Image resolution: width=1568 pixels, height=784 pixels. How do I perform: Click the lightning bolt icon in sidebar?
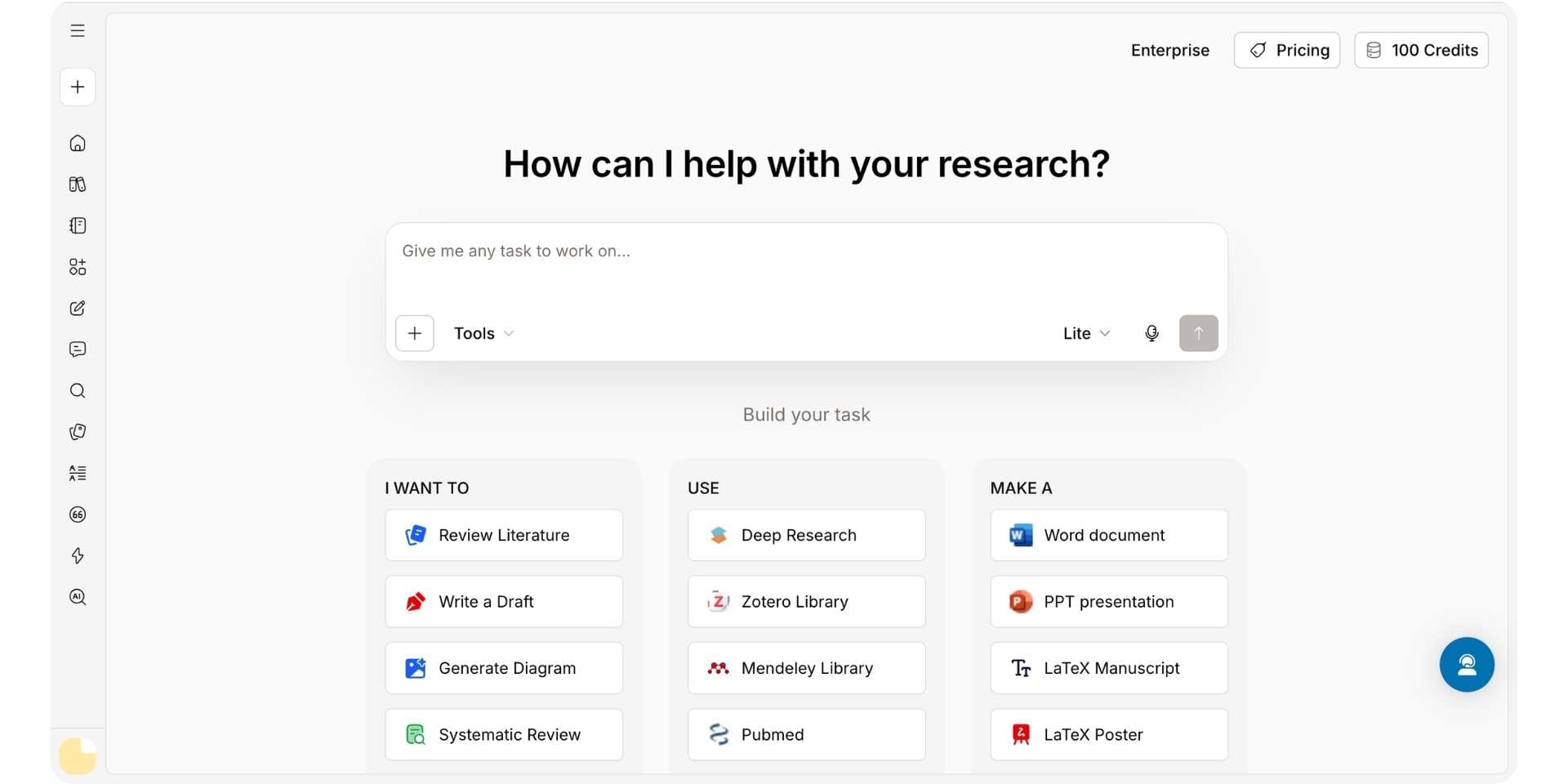click(x=78, y=555)
